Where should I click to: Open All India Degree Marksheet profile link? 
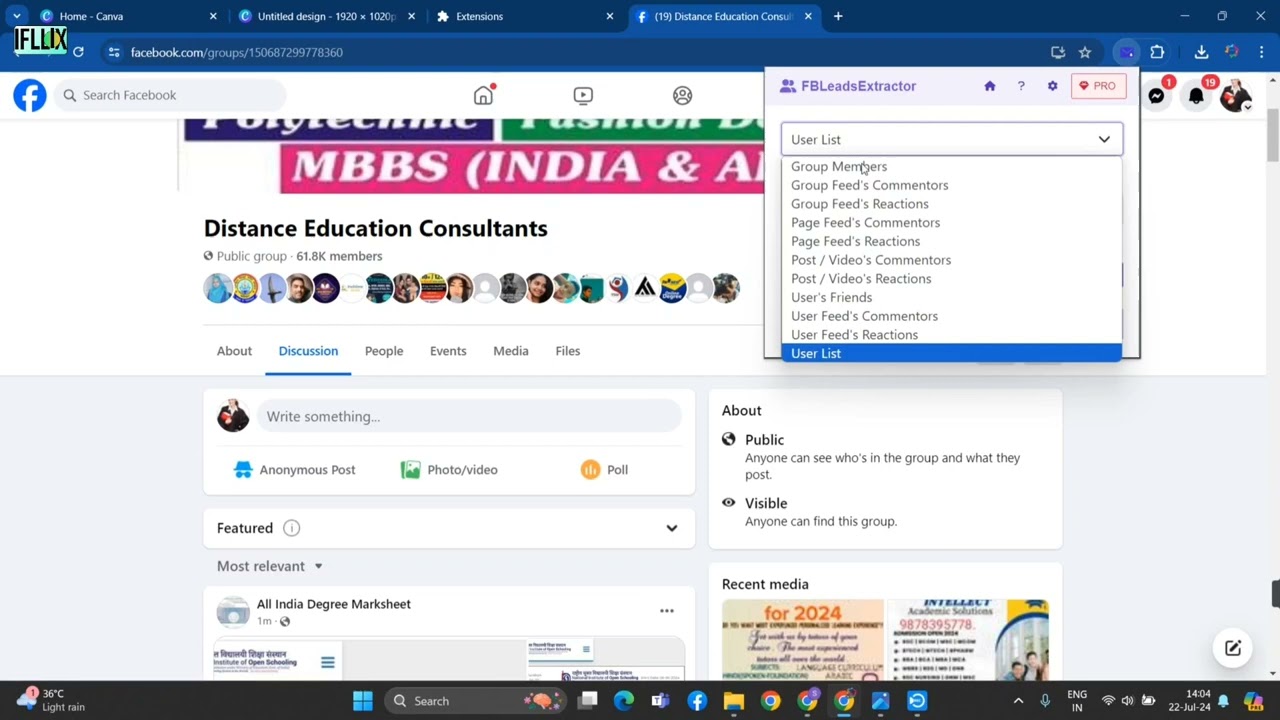click(333, 604)
